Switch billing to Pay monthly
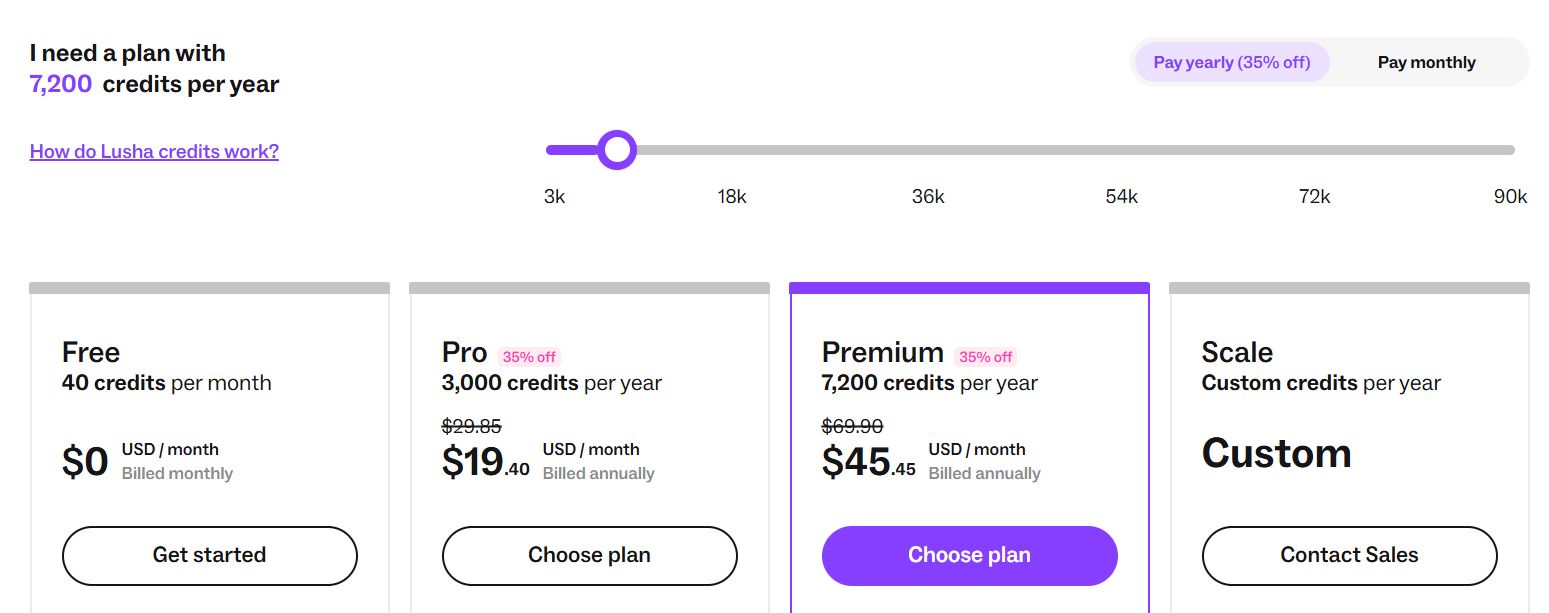Viewport: 1549px width, 613px height. [x=1426, y=62]
